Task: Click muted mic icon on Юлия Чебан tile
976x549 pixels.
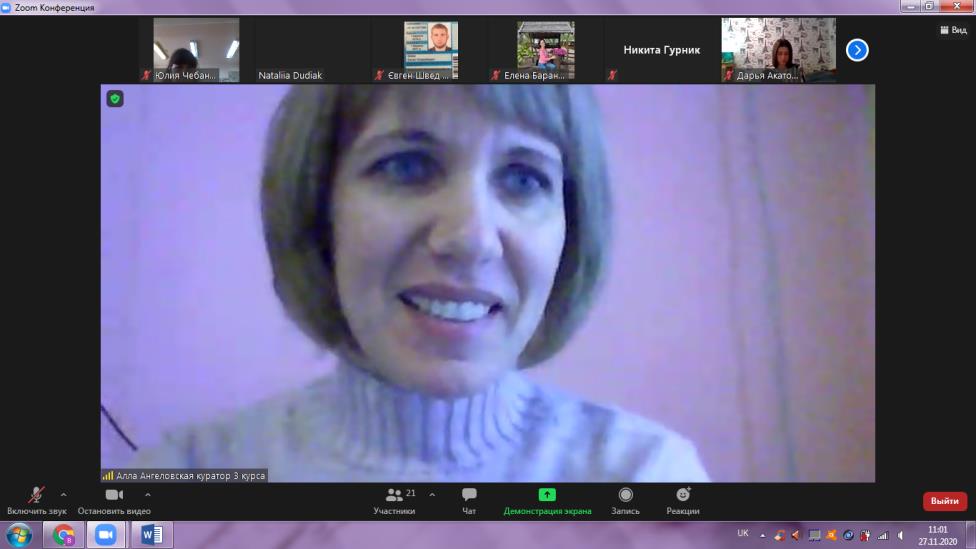Action: pos(147,75)
